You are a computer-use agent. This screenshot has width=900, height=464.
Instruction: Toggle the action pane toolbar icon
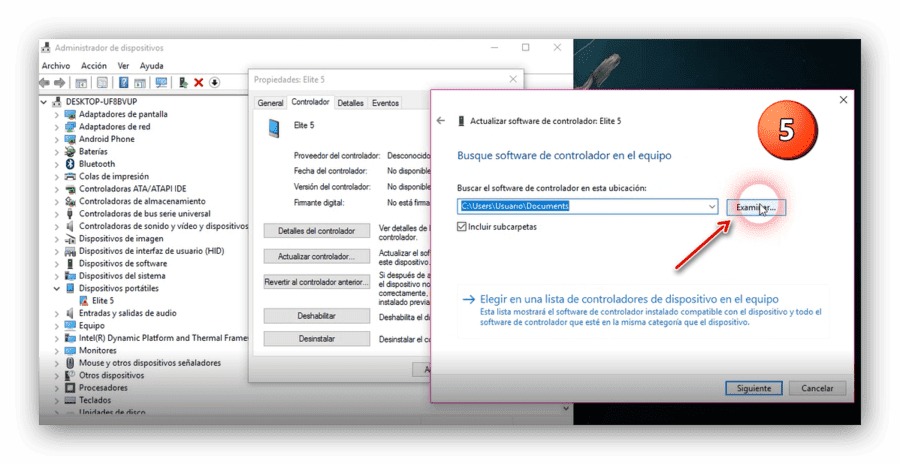pyautogui.click(x=139, y=83)
